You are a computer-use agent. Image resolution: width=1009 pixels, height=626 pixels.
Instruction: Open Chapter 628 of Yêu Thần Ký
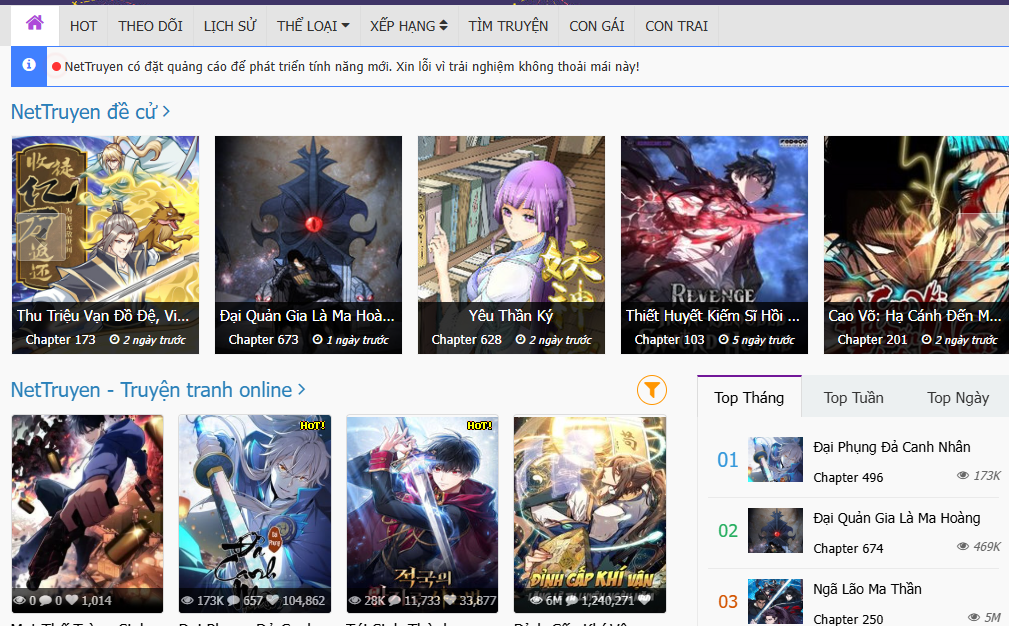[467, 340]
